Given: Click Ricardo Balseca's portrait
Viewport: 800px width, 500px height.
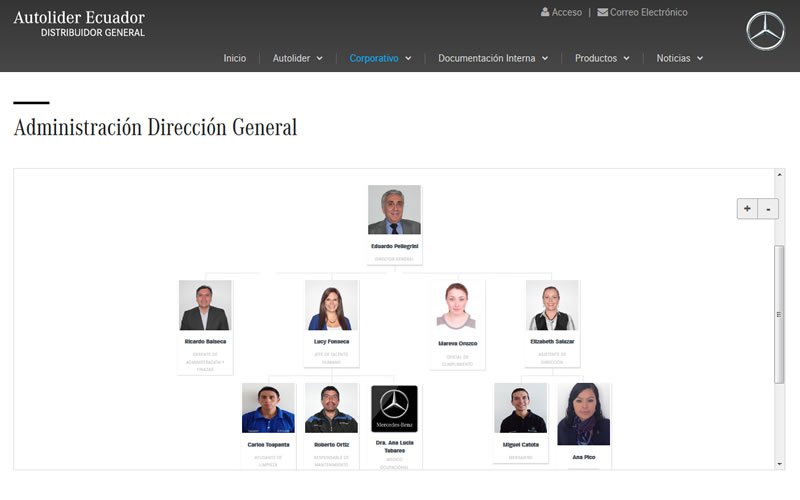Looking at the screenshot, I should (x=205, y=306).
